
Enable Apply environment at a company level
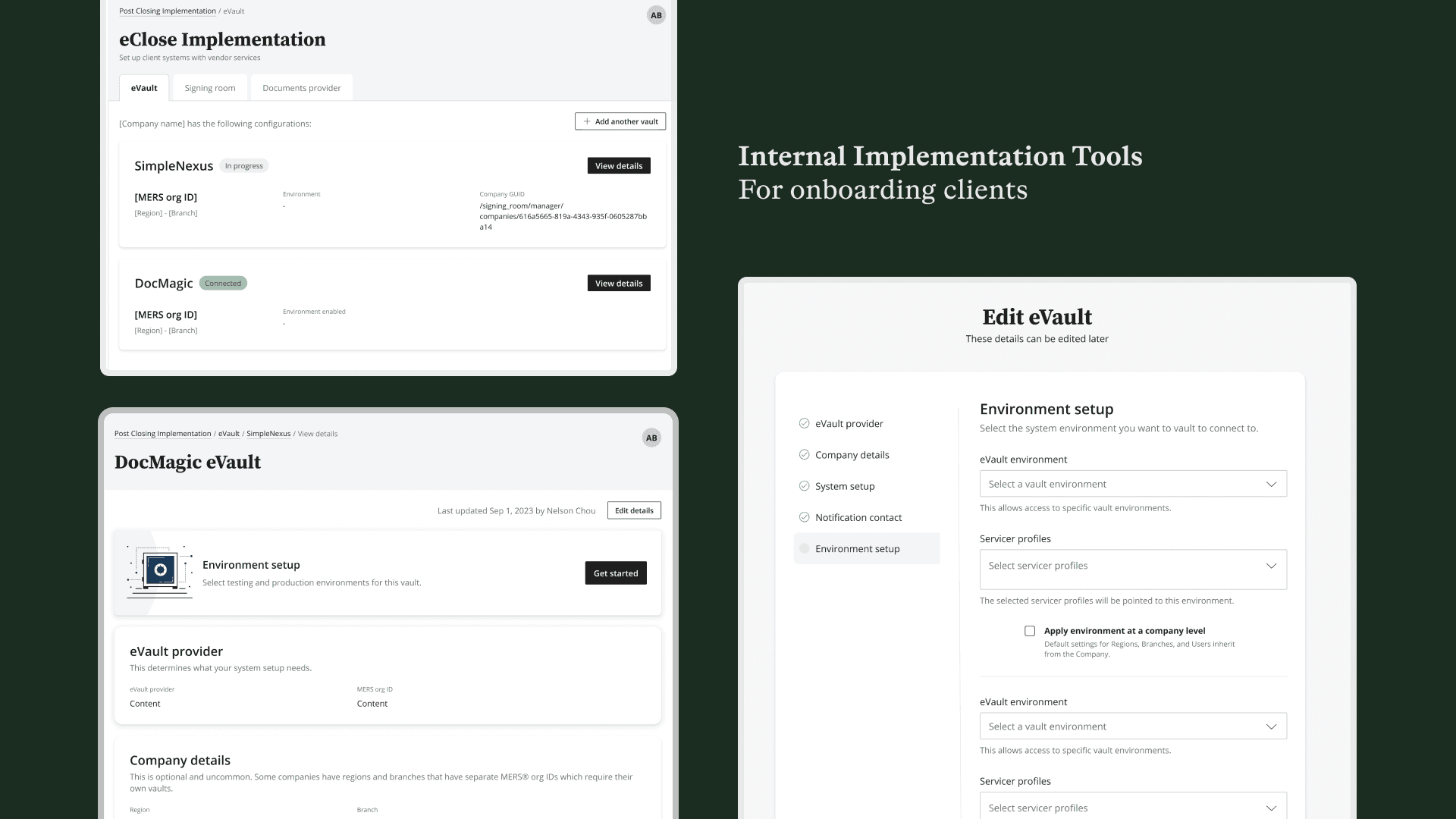pos(1030,631)
